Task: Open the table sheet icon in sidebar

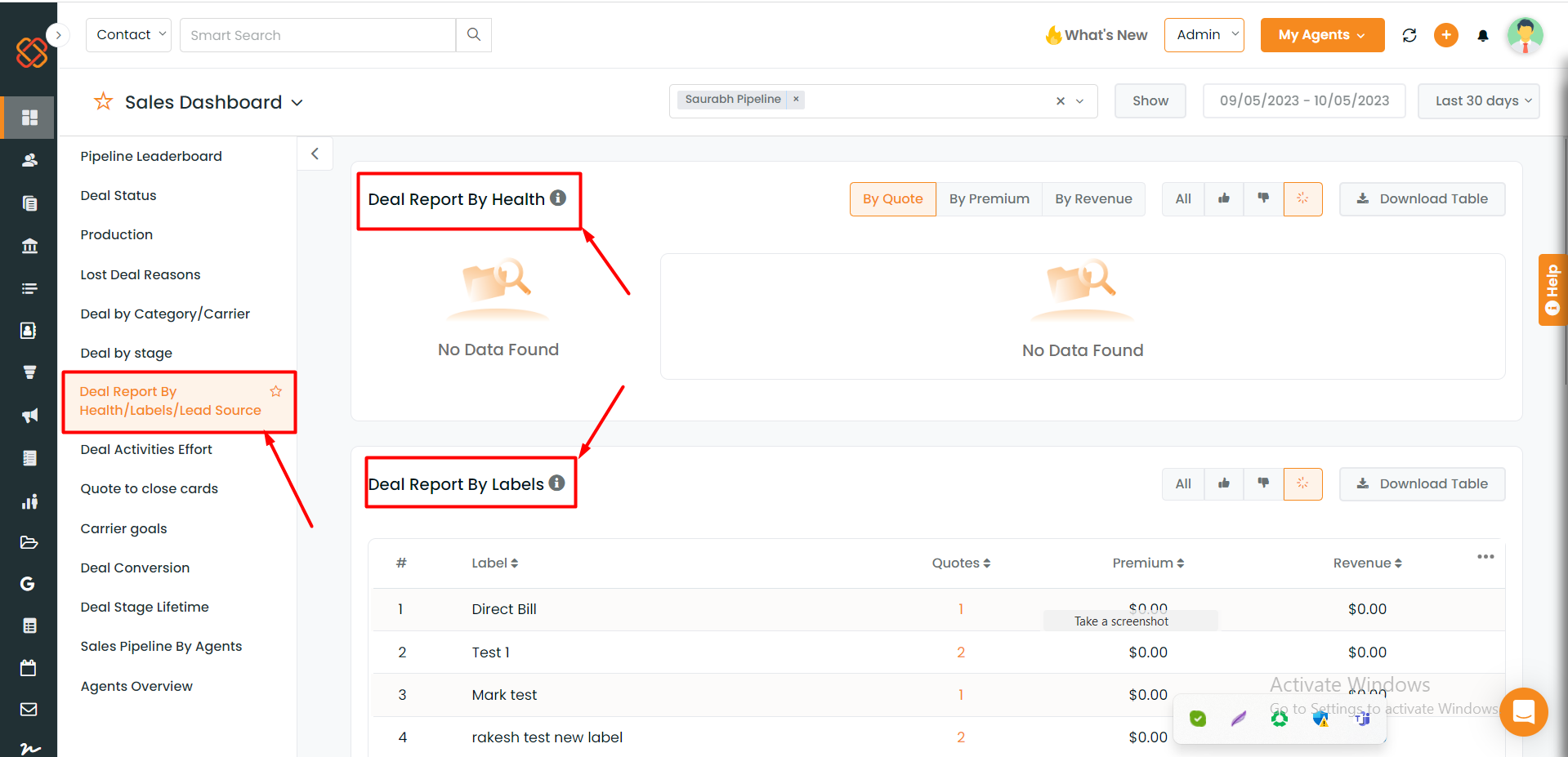Action: point(29,626)
